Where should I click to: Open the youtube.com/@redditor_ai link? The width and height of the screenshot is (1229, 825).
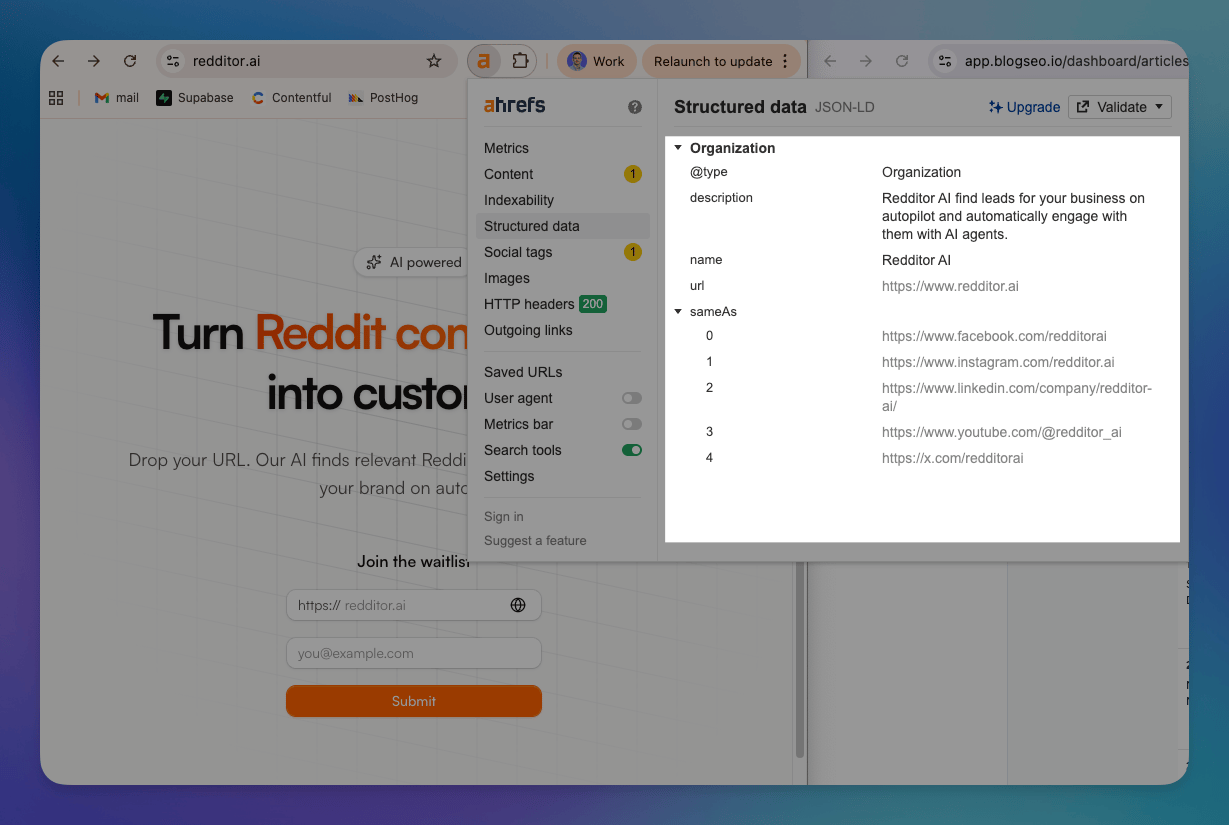point(1002,432)
